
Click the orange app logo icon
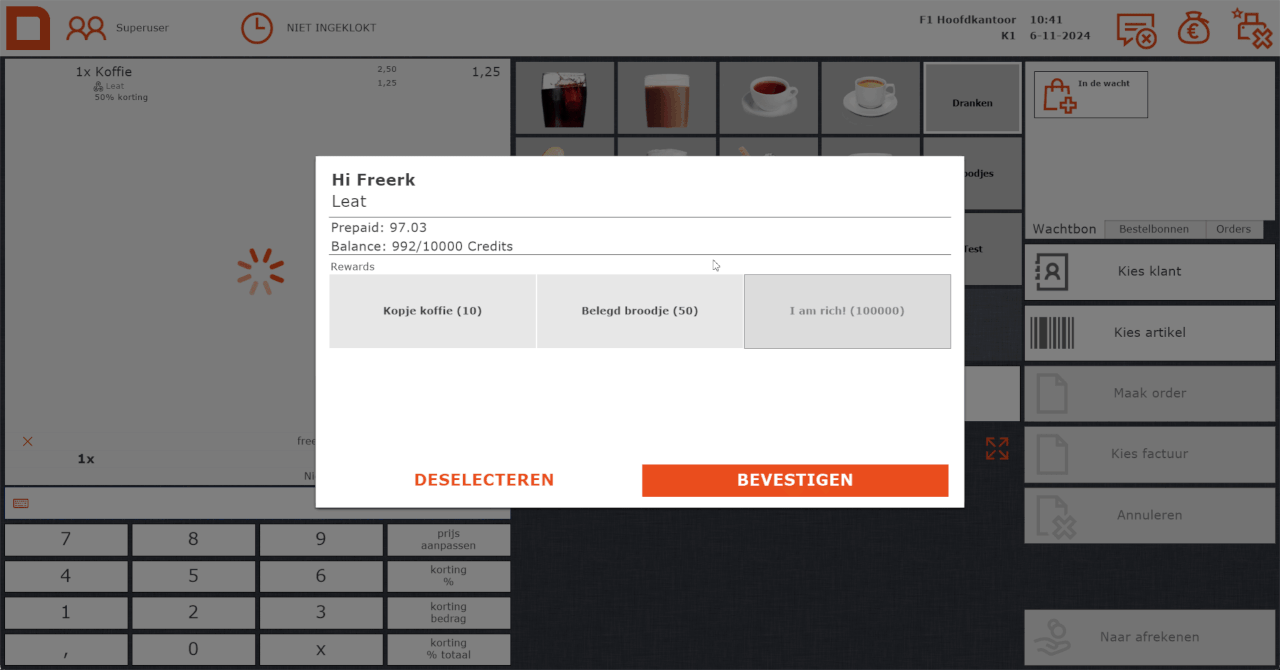[x=27, y=27]
